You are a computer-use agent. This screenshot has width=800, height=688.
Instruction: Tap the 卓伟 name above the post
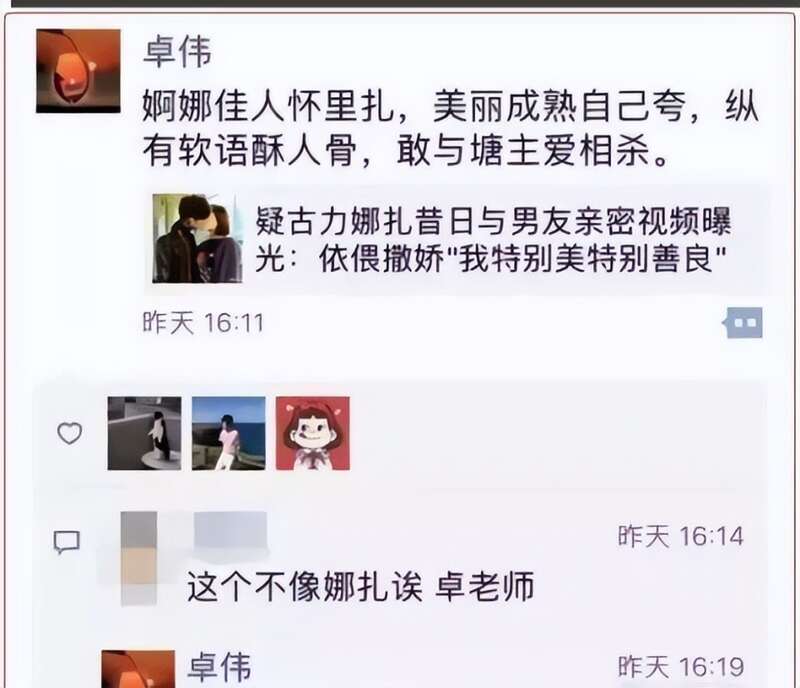[178, 52]
